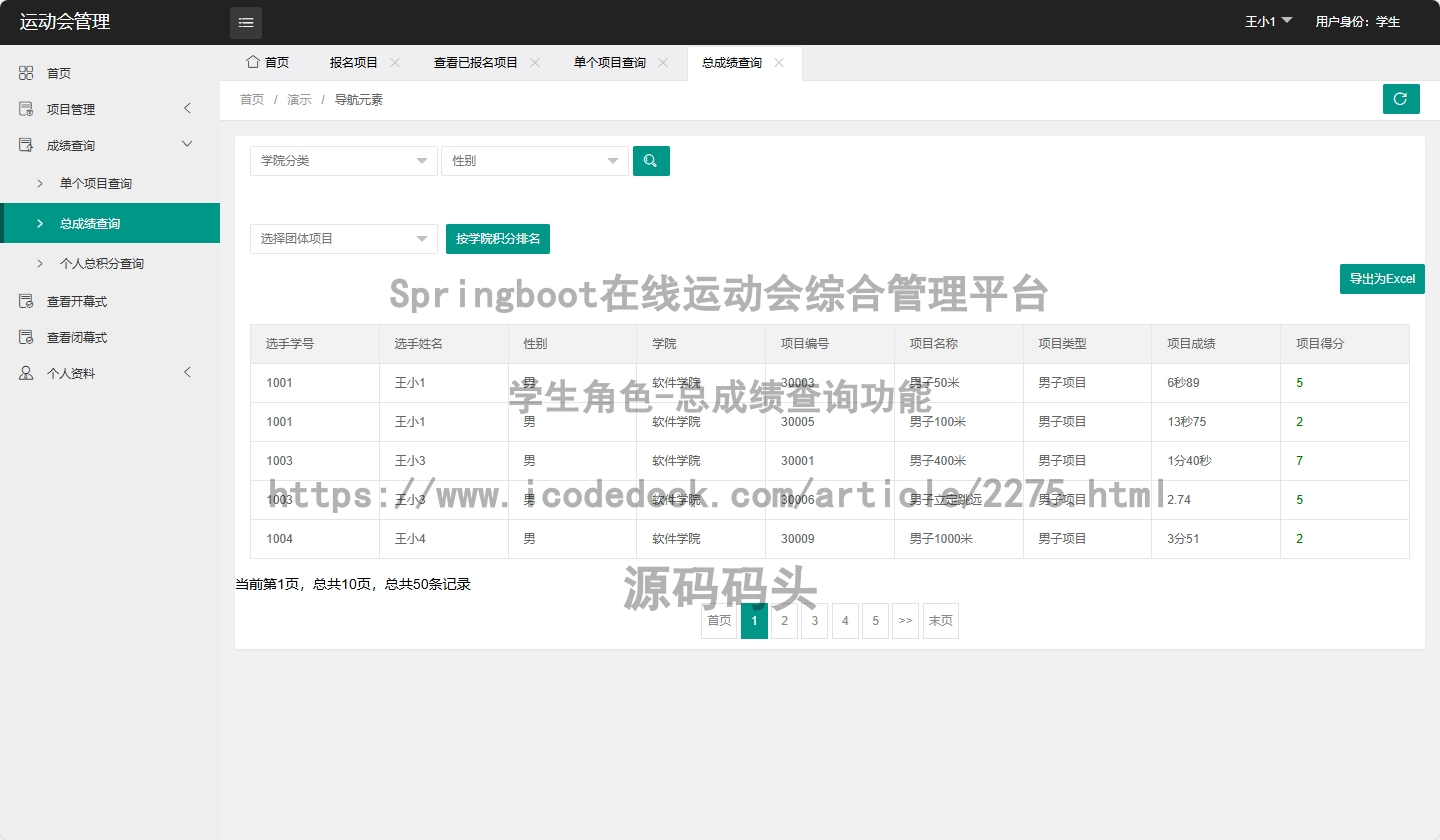
Task: Go to page 5
Action: pos(875,621)
